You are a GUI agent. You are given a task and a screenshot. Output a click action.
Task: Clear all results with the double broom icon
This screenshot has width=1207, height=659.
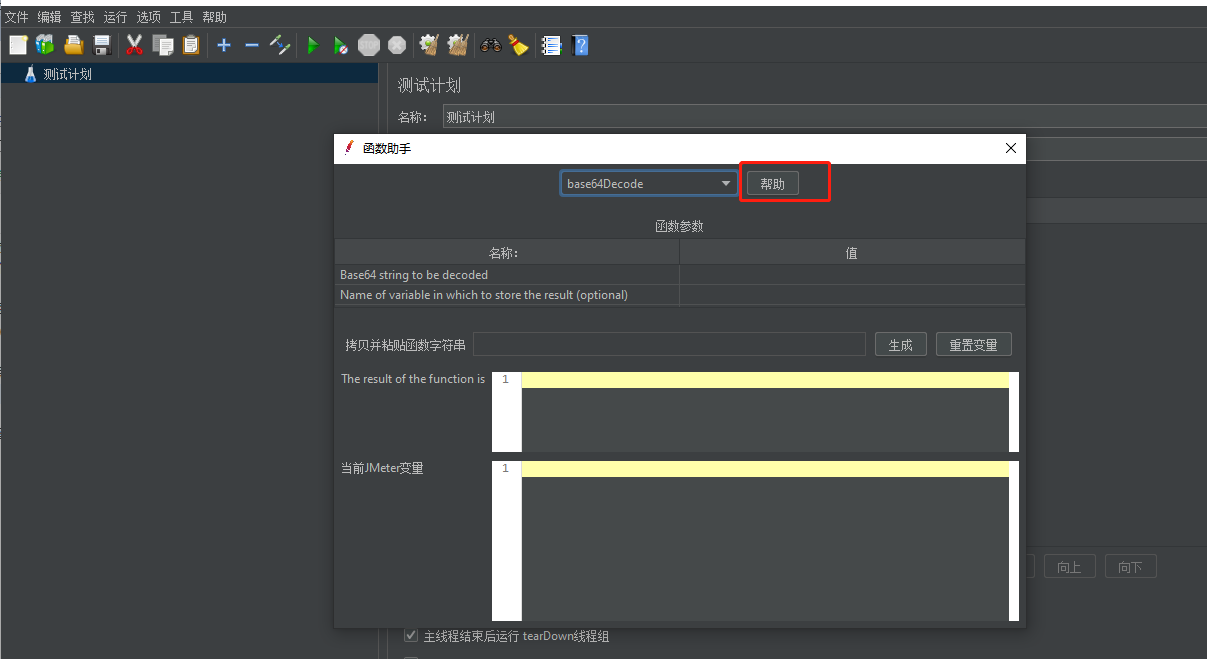(x=458, y=45)
